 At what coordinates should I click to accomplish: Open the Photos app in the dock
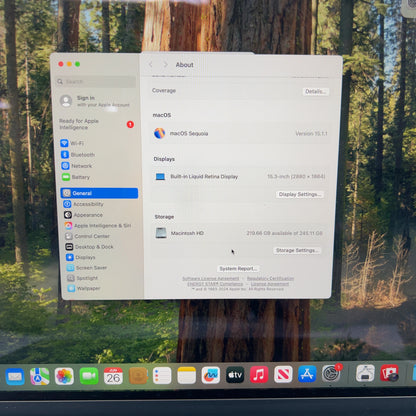(64, 376)
